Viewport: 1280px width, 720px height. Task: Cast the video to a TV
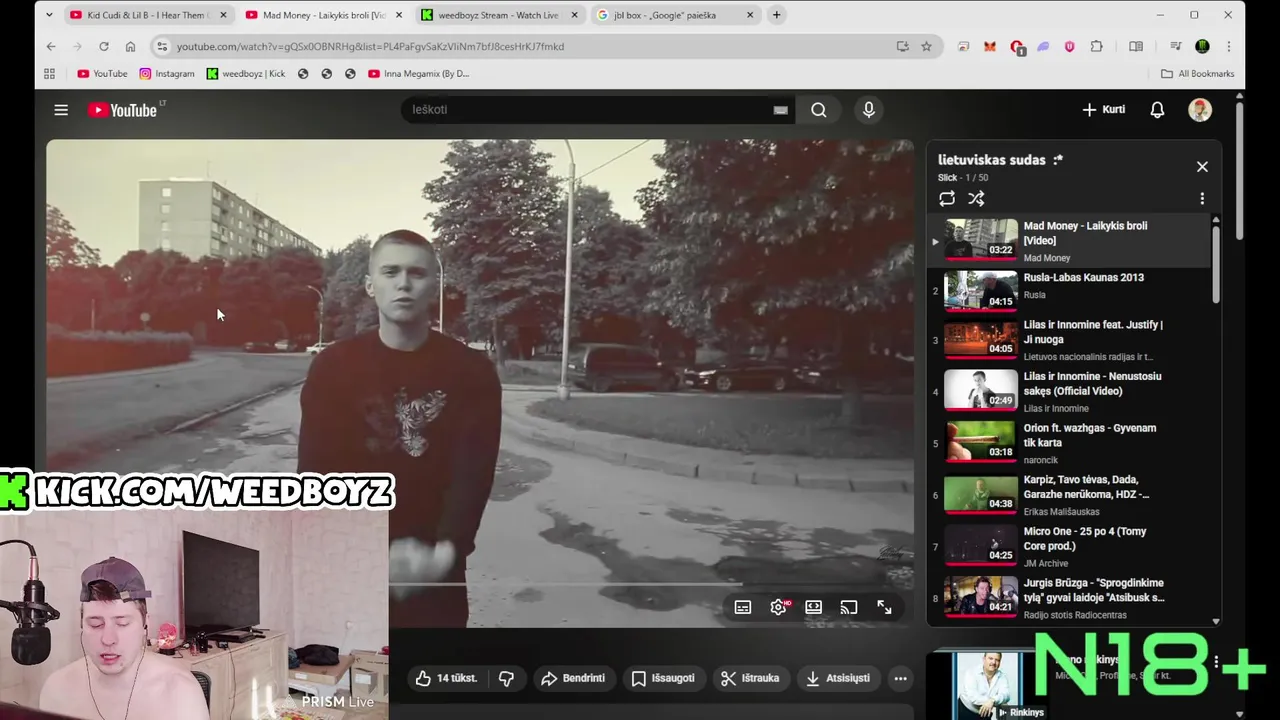pyautogui.click(x=849, y=607)
